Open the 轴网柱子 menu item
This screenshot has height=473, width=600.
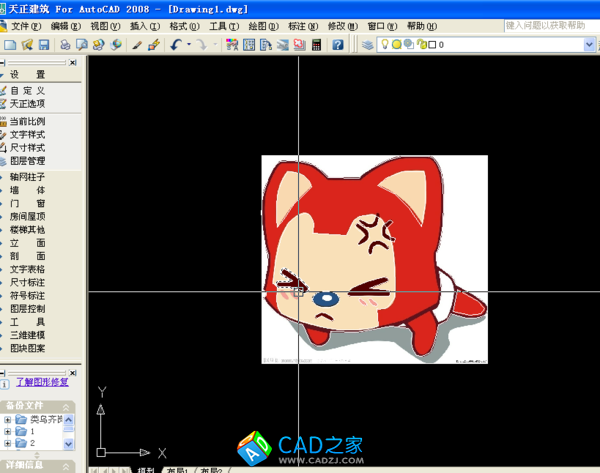pos(27,176)
